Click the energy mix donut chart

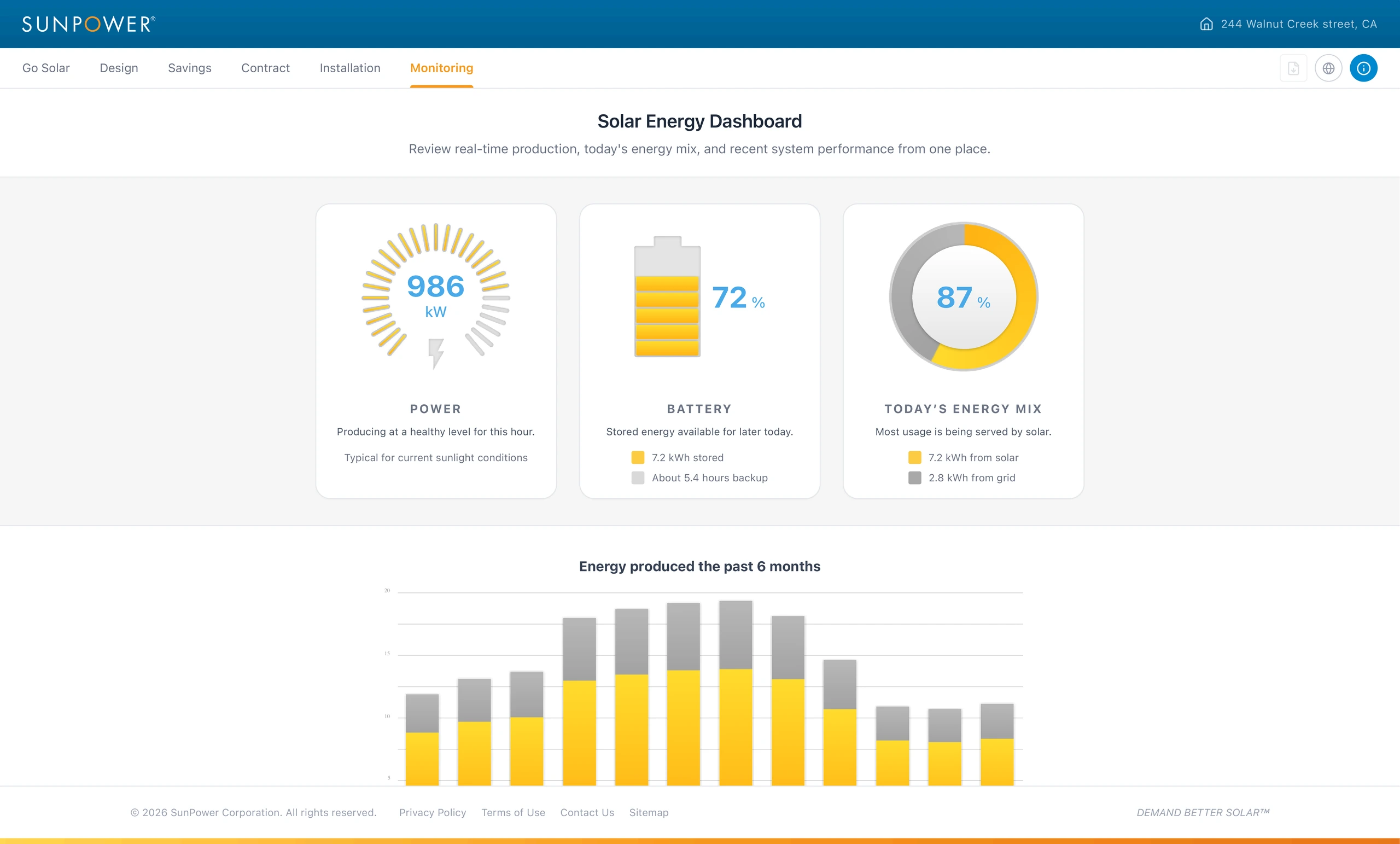click(x=964, y=296)
